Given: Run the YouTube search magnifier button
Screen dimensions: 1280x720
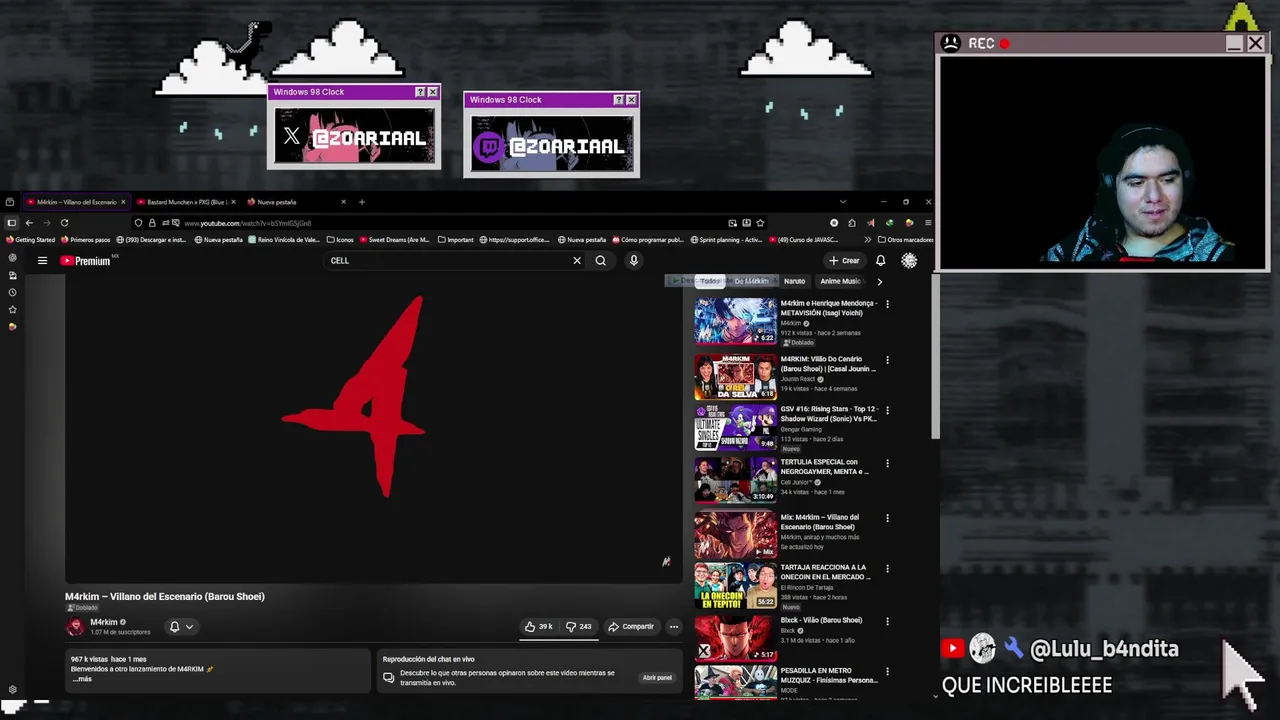Looking at the screenshot, I should pyautogui.click(x=601, y=261).
